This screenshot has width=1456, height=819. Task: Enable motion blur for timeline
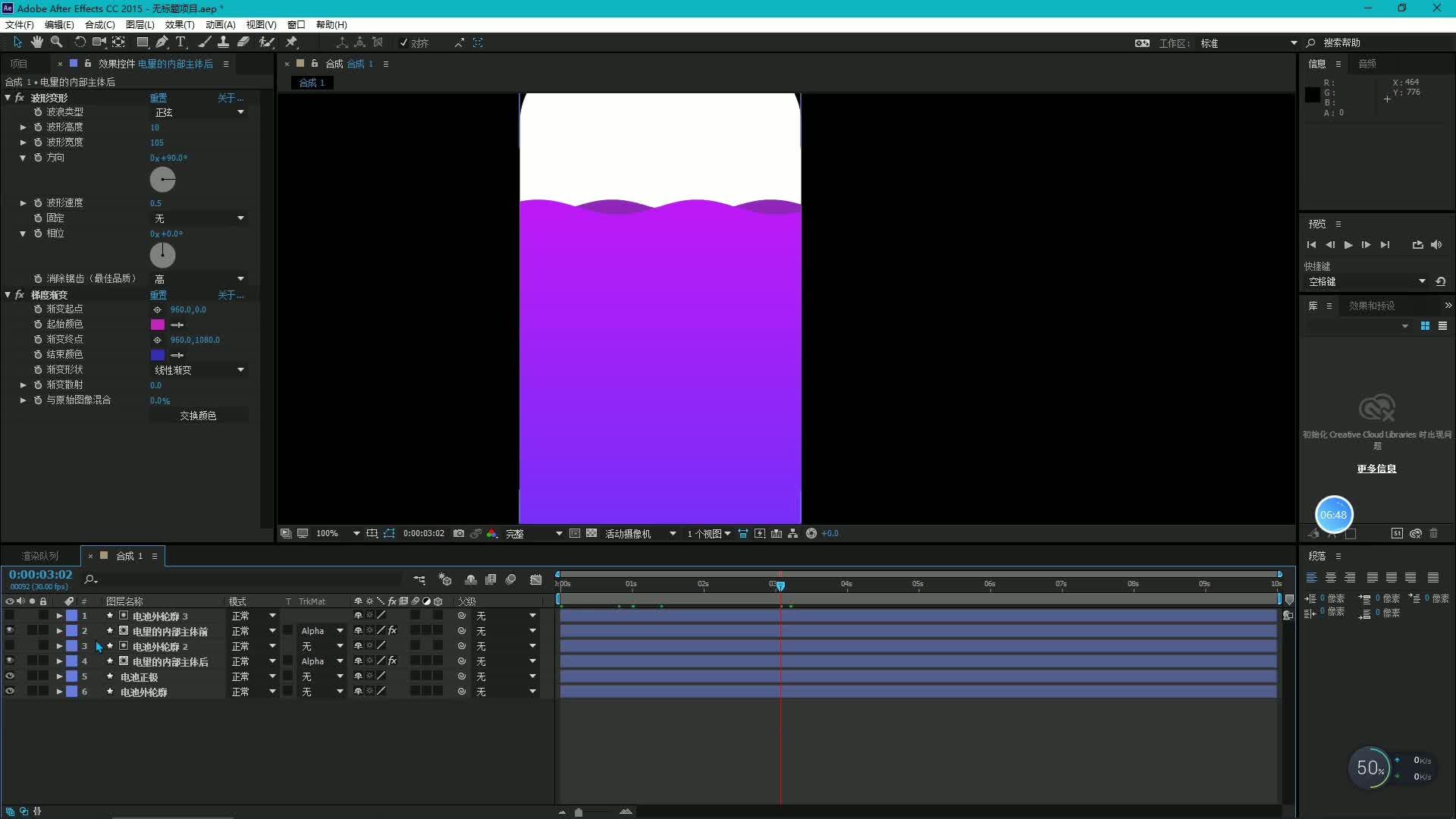[511, 580]
